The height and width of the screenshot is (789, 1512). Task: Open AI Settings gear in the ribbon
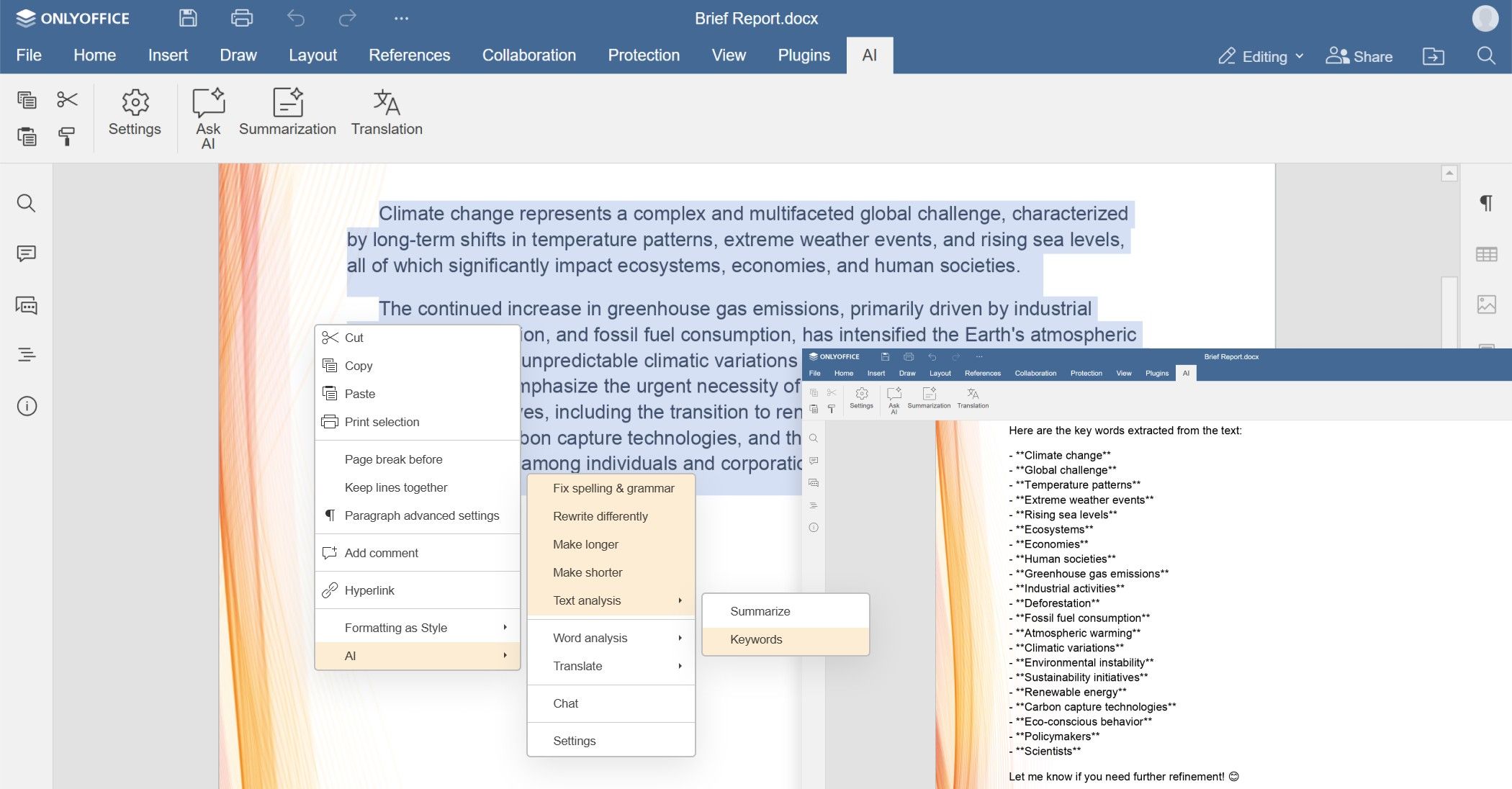(135, 113)
